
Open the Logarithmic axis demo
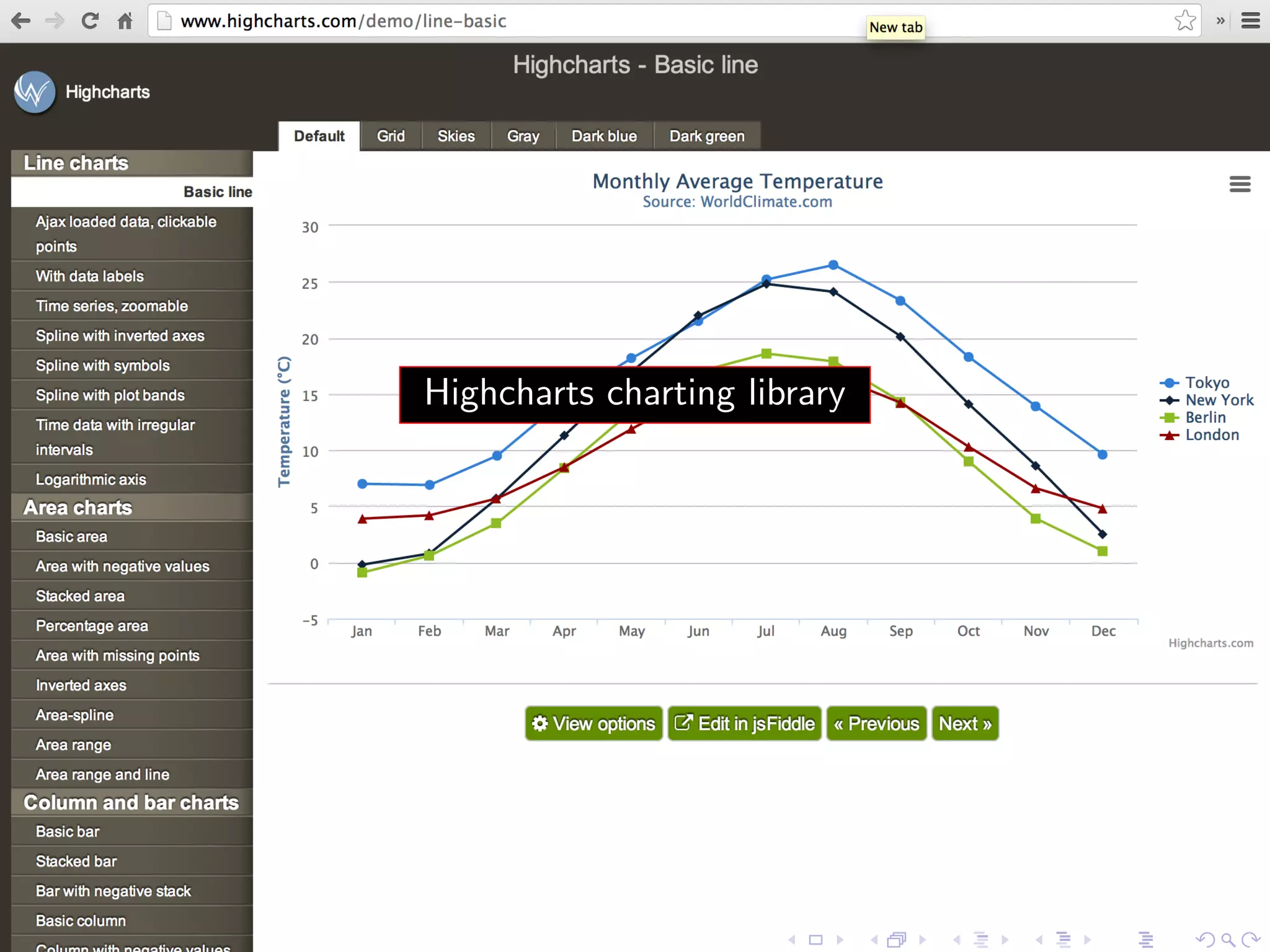pos(132,480)
